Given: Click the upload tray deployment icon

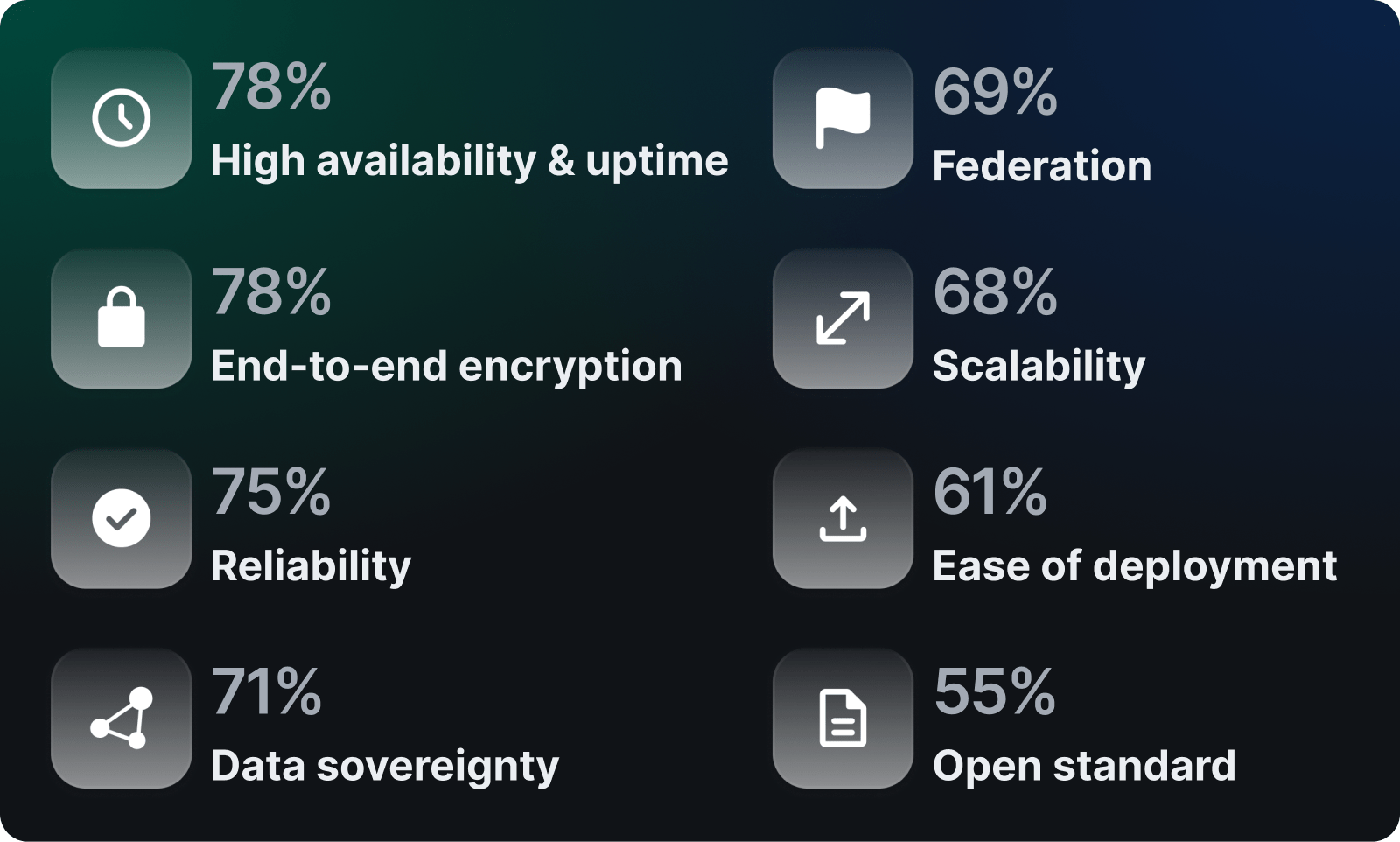Looking at the screenshot, I should [843, 518].
